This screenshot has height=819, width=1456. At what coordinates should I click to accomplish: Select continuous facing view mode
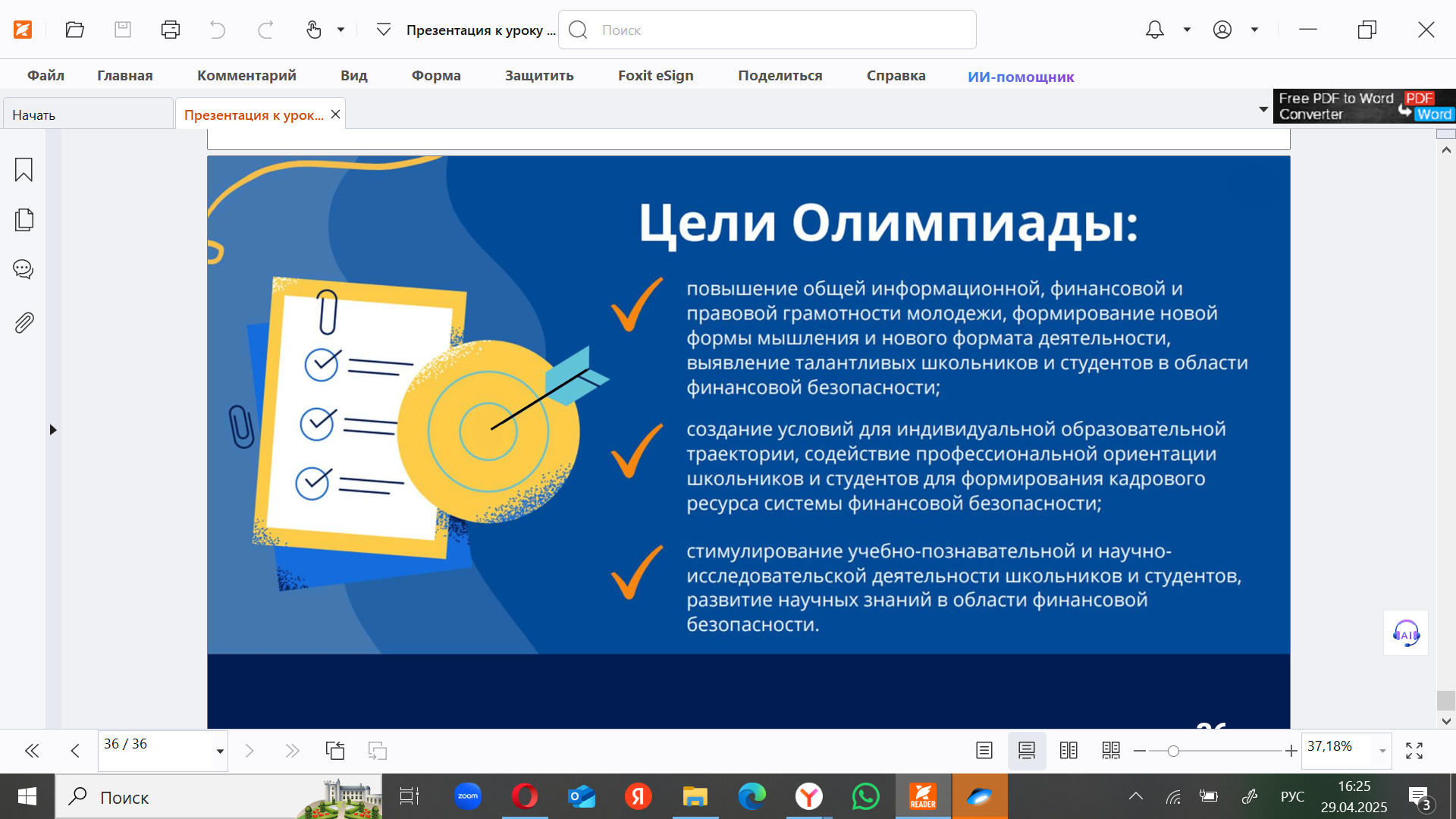click(1111, 751)
